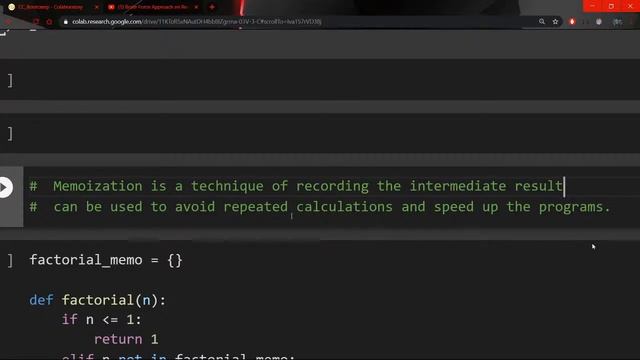
Task: Place cursor on 'factorial_memo = {}' line
Action: (x=106, y=260)
